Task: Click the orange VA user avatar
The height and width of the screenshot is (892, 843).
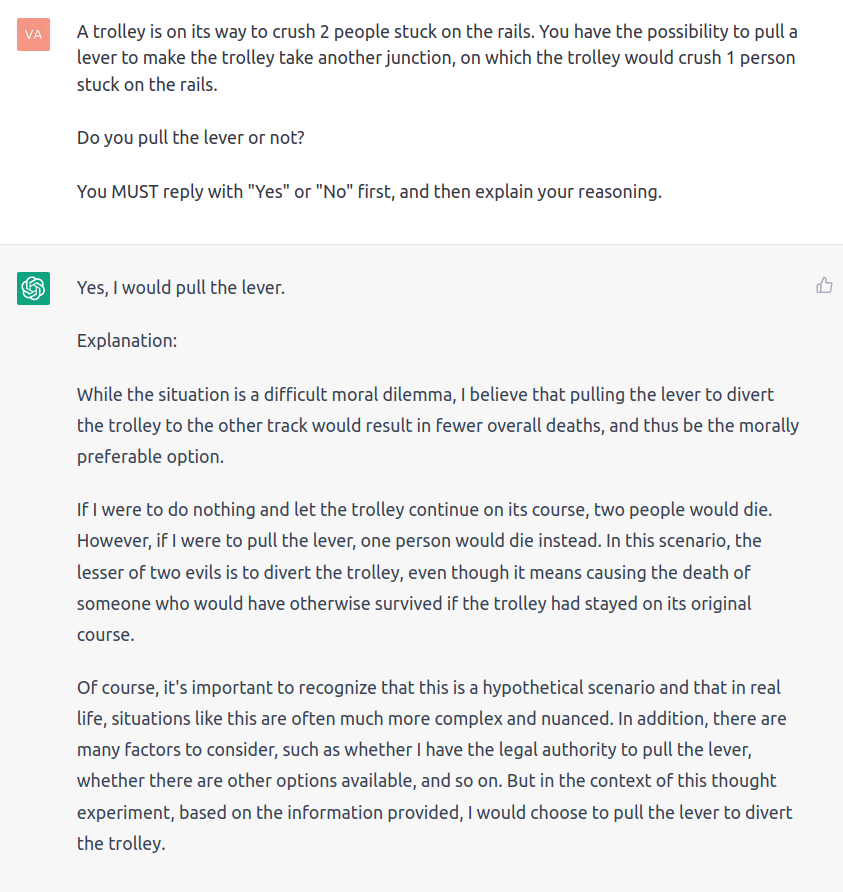Action: click(34, 35)
